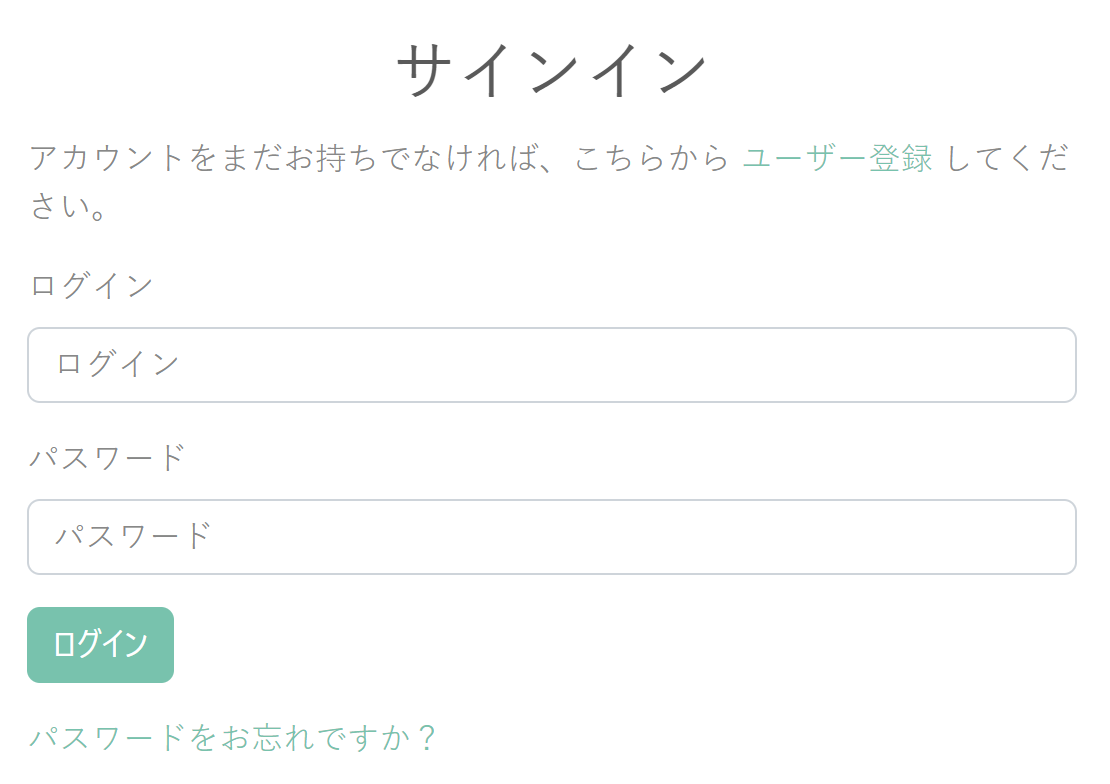Viewport: 1110px width, 784px height.
Task: Select the パスワード label above the second field
Action: pos(107,458)
